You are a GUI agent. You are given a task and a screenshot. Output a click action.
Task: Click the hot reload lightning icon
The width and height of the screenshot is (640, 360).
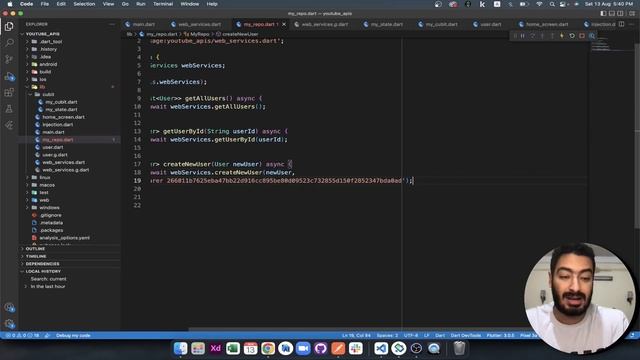[x=562, y=36]
